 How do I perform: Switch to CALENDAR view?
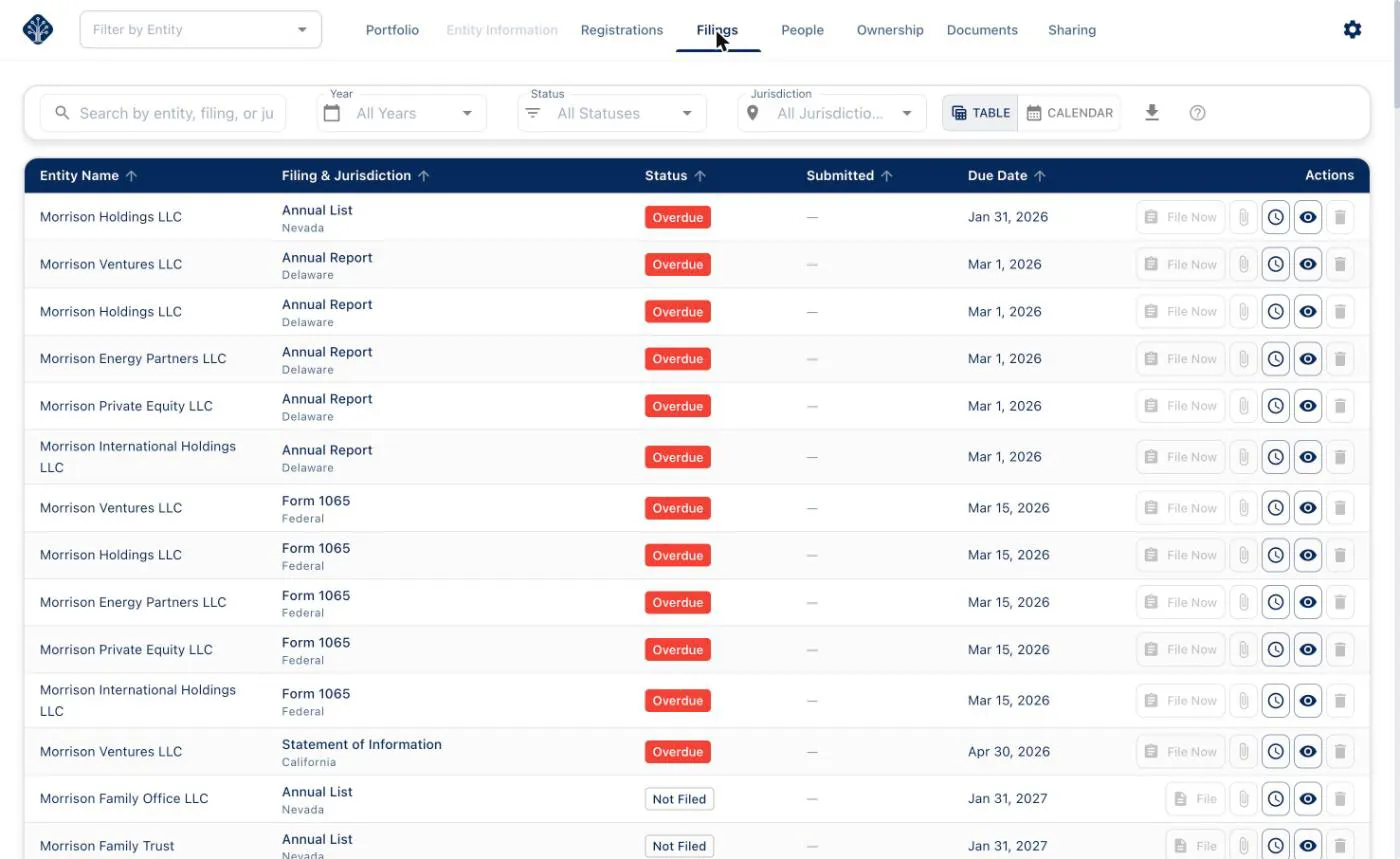coord(1069,113)
